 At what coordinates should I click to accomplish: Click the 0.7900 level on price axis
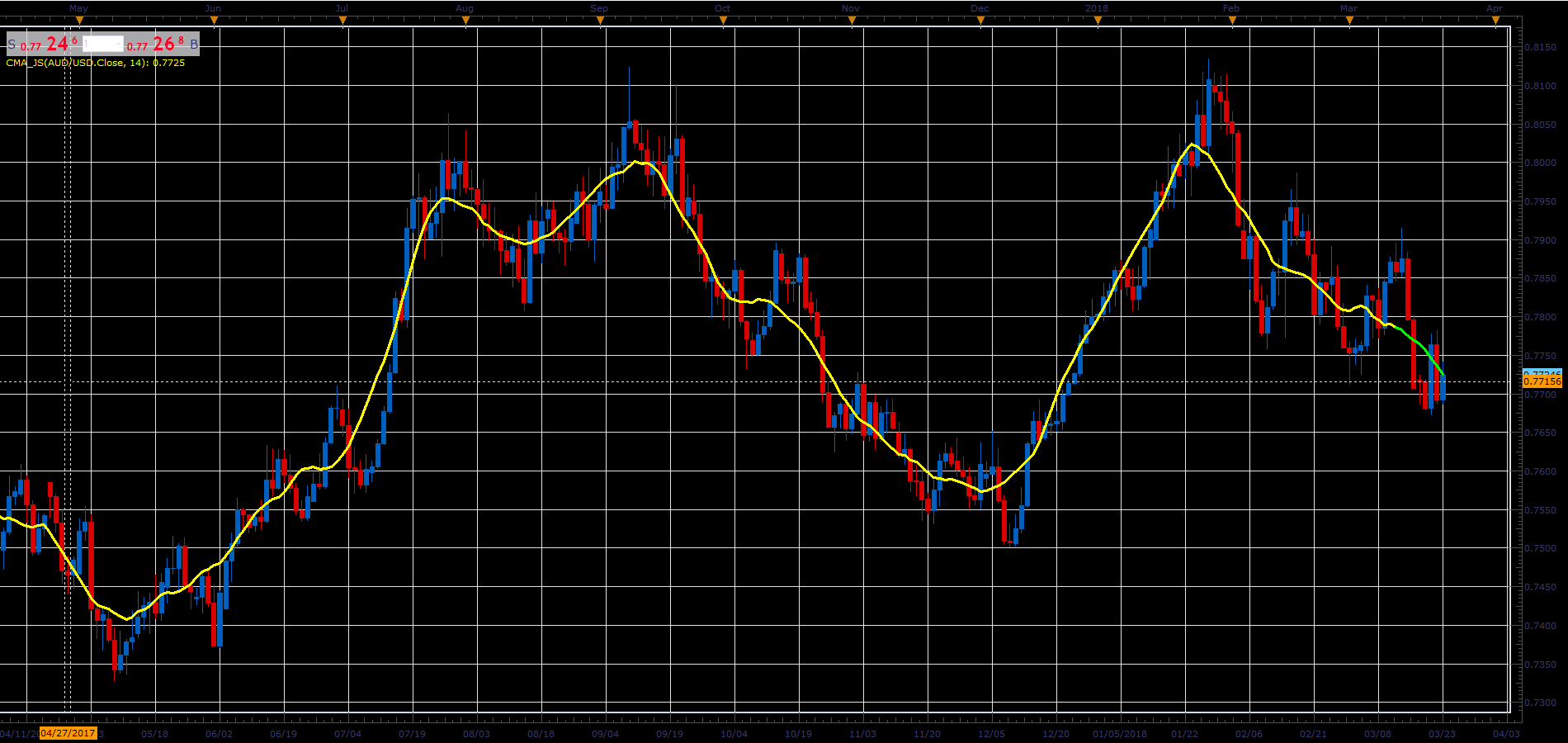[1540, 240]
